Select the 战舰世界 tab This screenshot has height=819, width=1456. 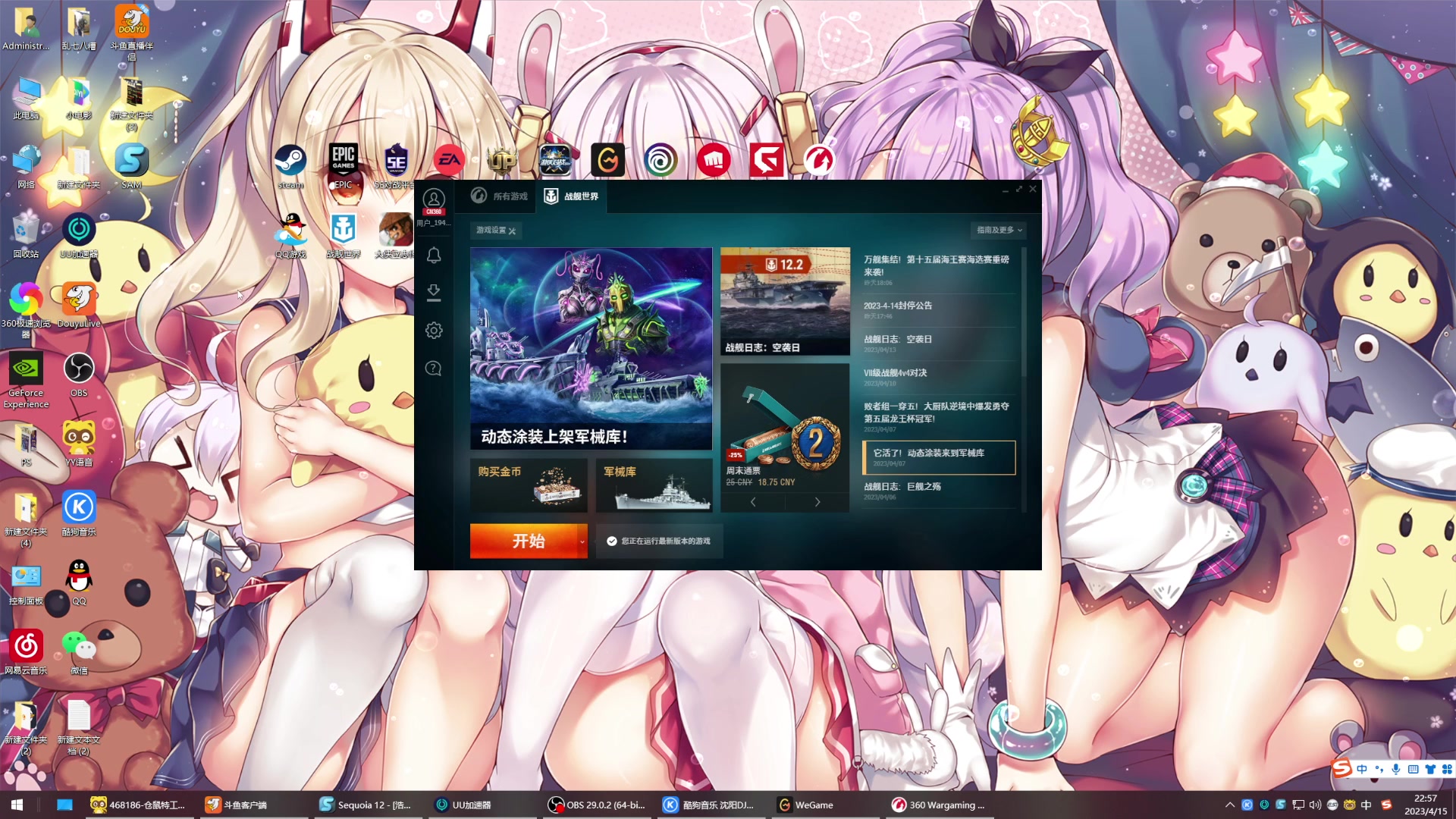pos(572,196)
